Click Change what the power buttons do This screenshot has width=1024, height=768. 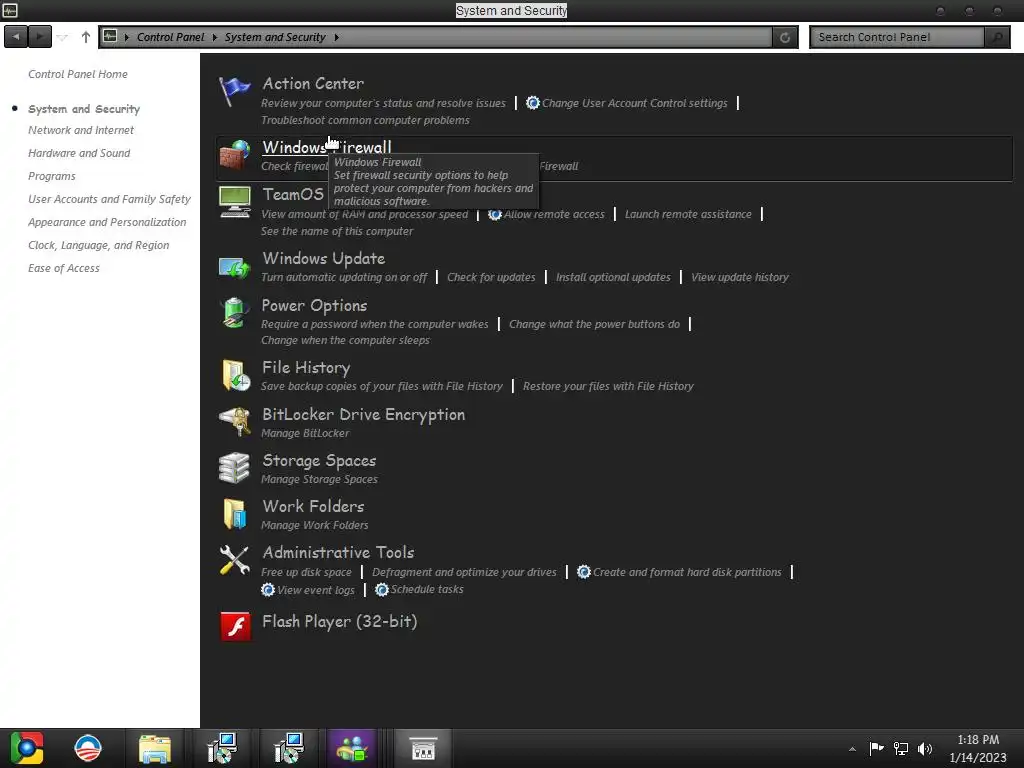tap(594, 324)
